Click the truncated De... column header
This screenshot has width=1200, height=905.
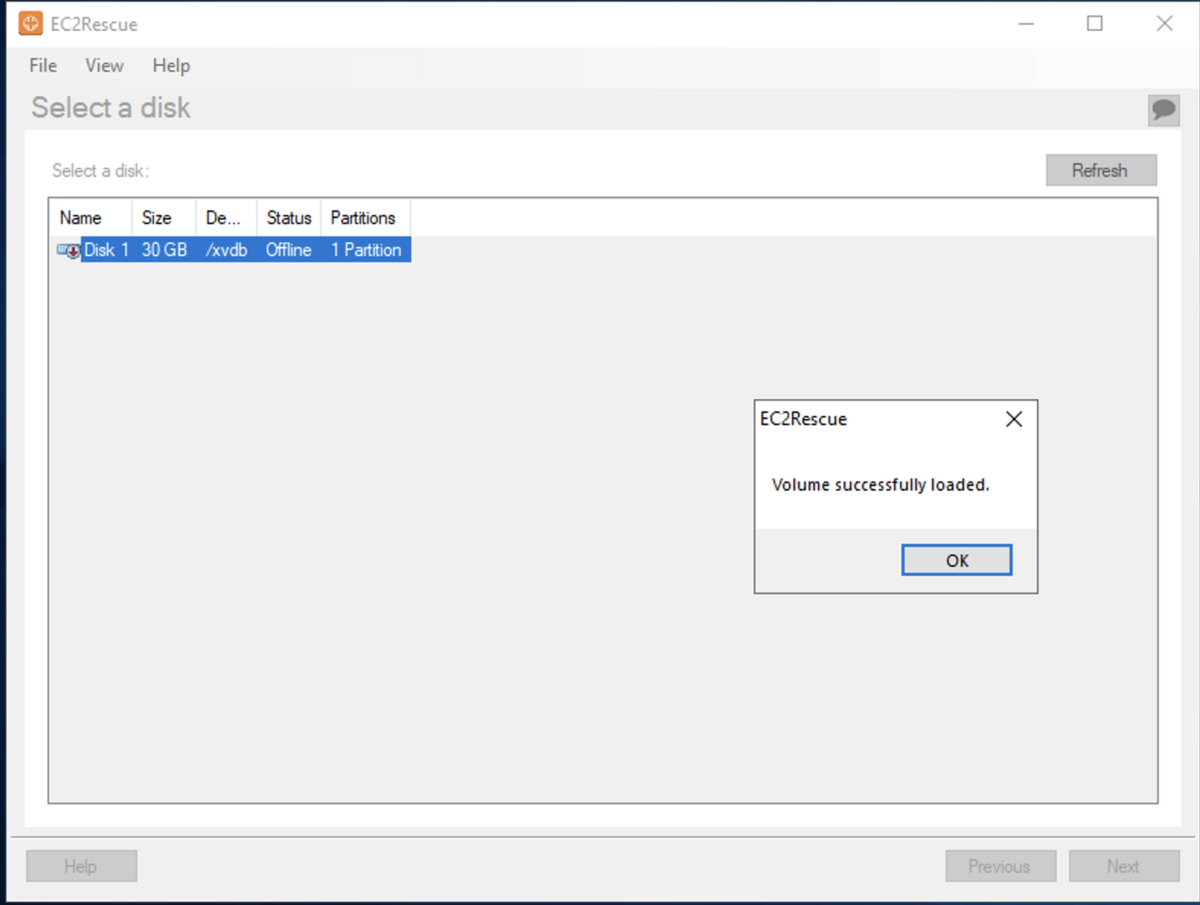click(x=226, y=218)
